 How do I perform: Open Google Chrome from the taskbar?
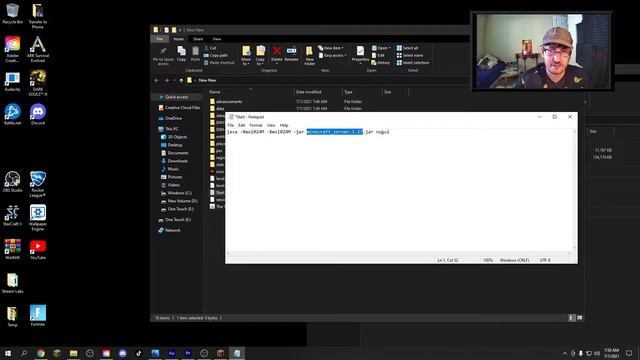tap(41, 353)
